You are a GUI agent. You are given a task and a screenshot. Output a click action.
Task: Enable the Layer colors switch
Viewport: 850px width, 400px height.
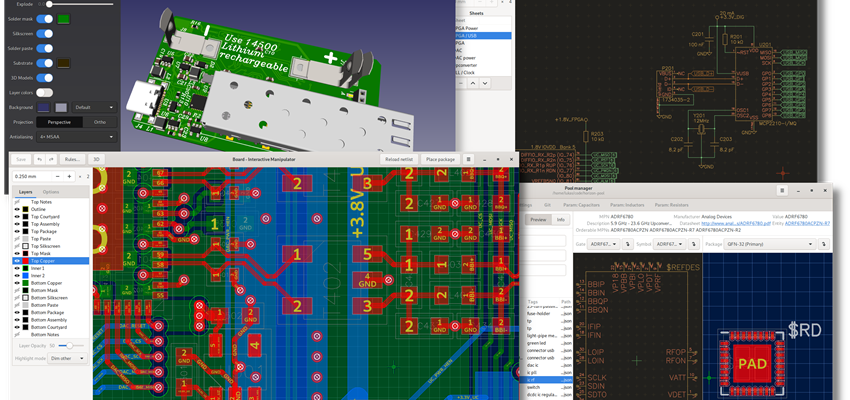tap(44, 92)
